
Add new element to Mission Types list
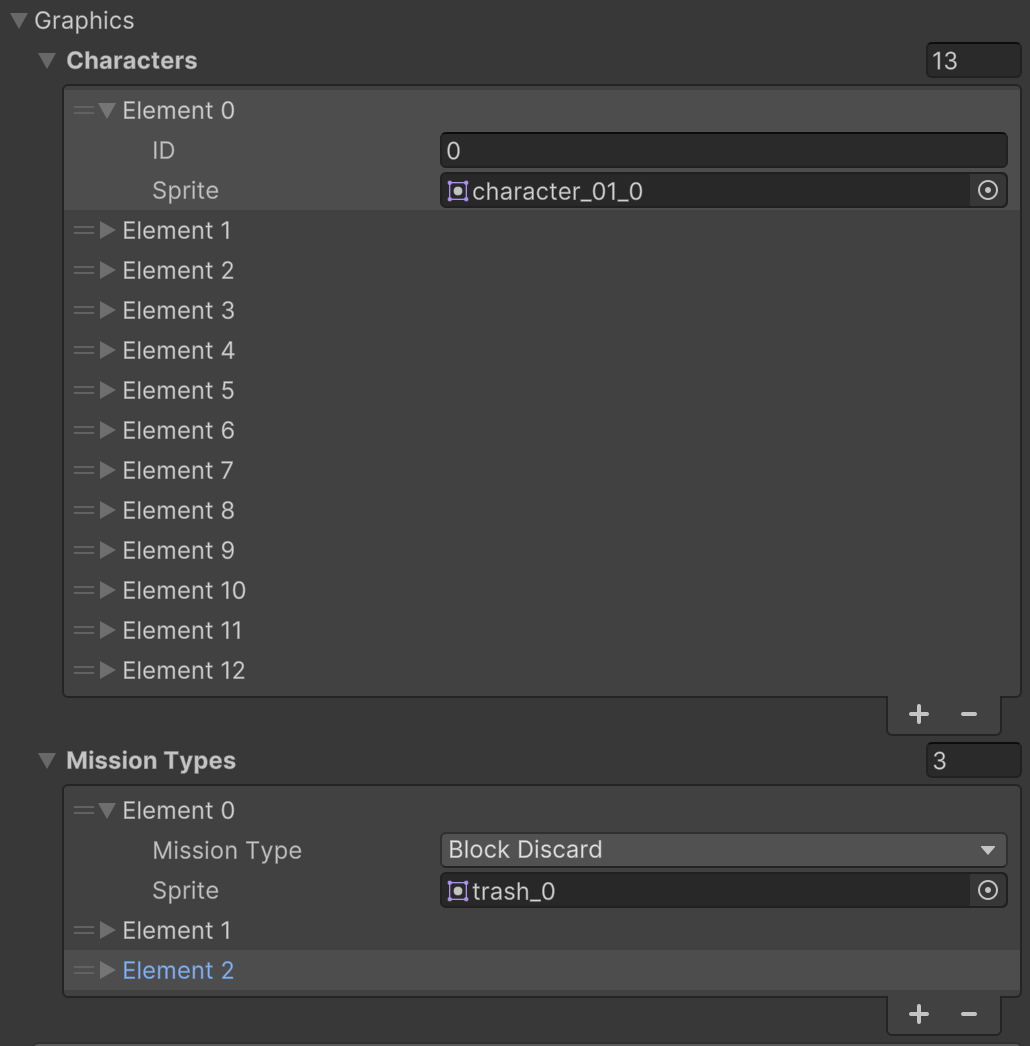919,1015
